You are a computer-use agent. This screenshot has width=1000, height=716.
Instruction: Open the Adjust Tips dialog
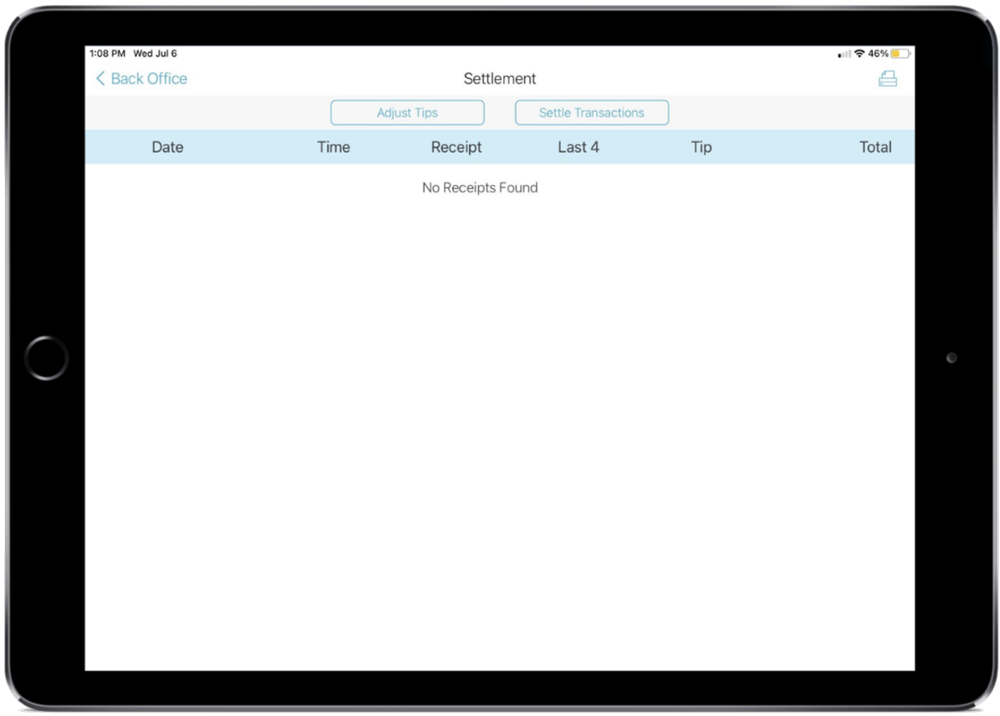click(407, 113)
